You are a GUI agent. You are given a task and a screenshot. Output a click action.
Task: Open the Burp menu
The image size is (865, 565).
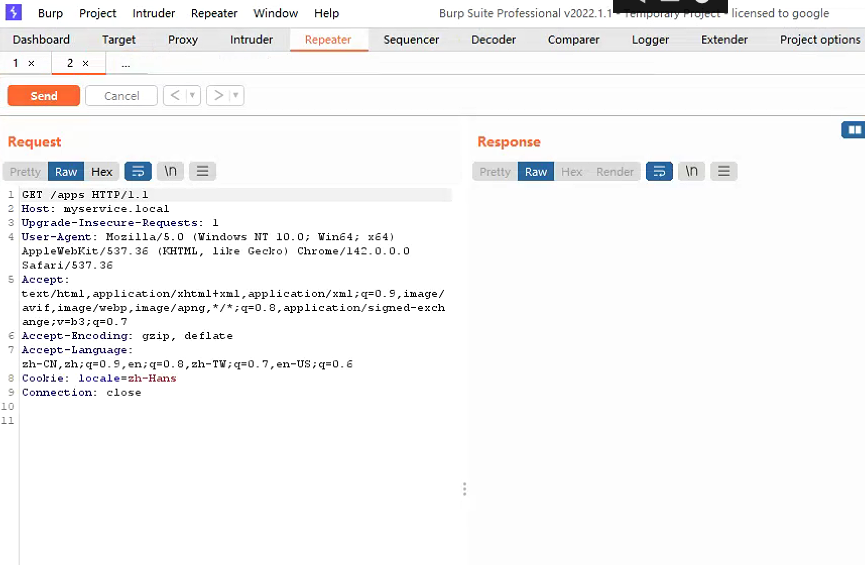(50, 13)
